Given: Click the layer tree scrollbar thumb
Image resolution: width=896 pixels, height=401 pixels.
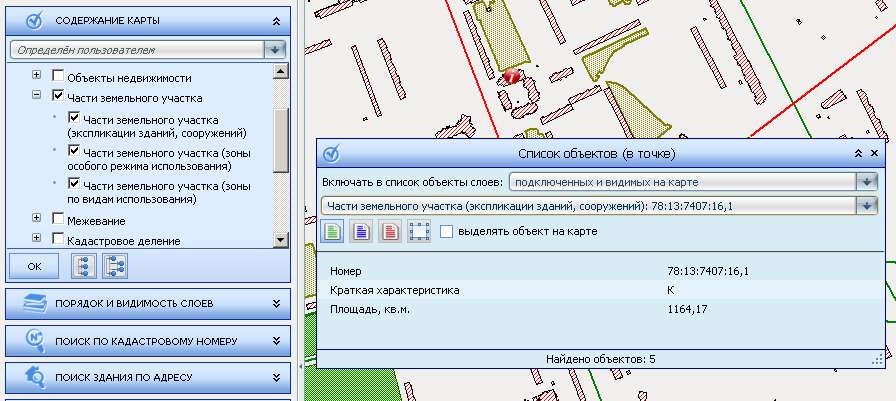Looking at the screenshot, I should pos(281,139).
